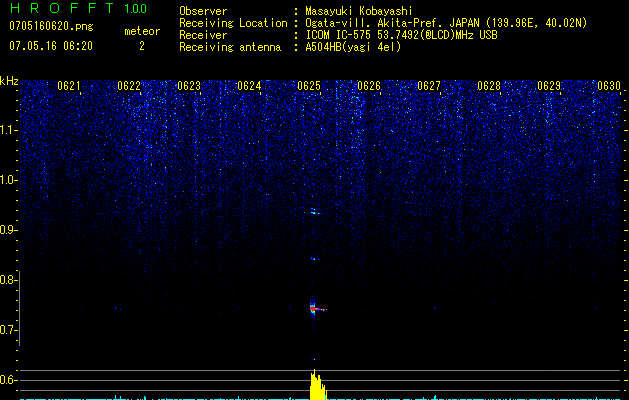Image resolution: width=629 pixels, height=400 pixels.
Task: Click the meteor count value 2
Action: (x=142, y=46)
